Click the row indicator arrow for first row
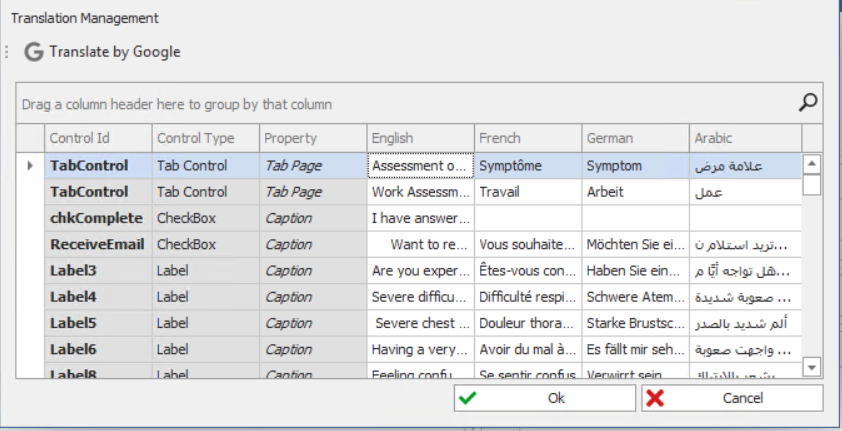Viewport: 842px width, 431px height. [30, 166]
